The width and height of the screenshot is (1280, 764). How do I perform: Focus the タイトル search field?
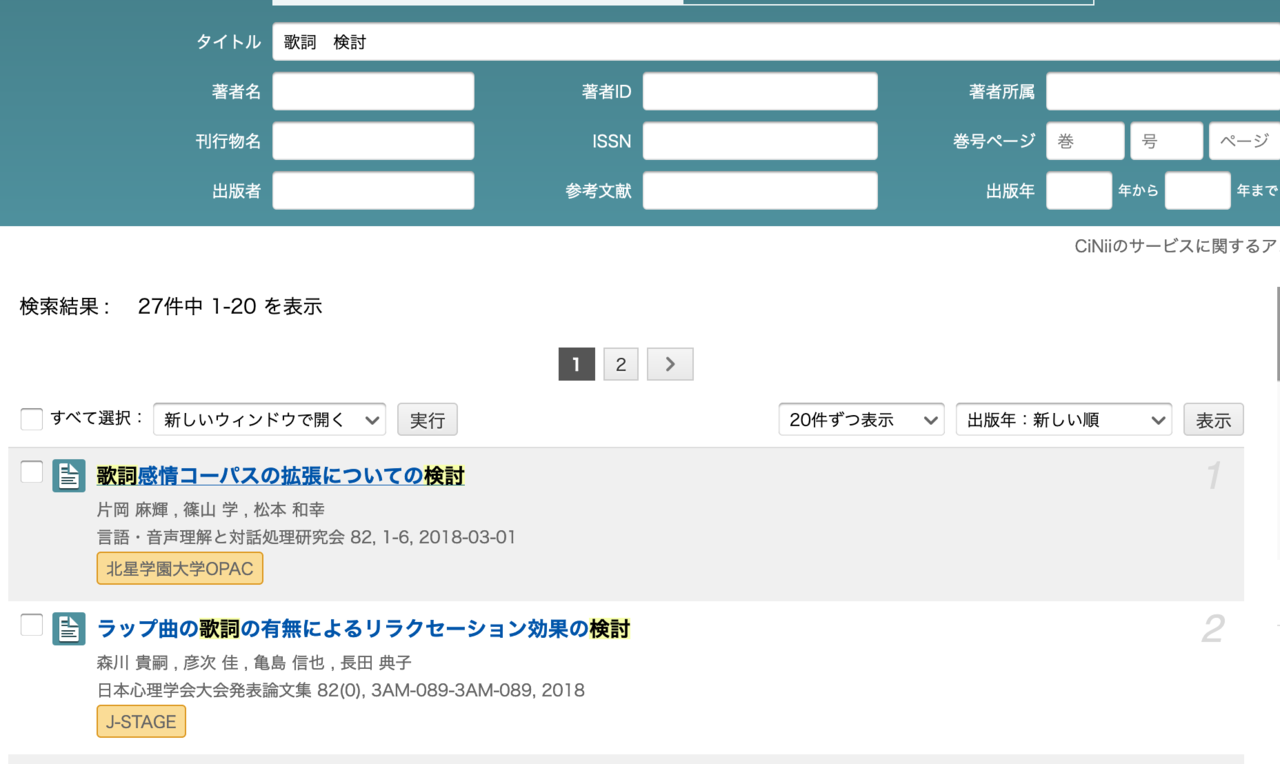tap(776, 42)
